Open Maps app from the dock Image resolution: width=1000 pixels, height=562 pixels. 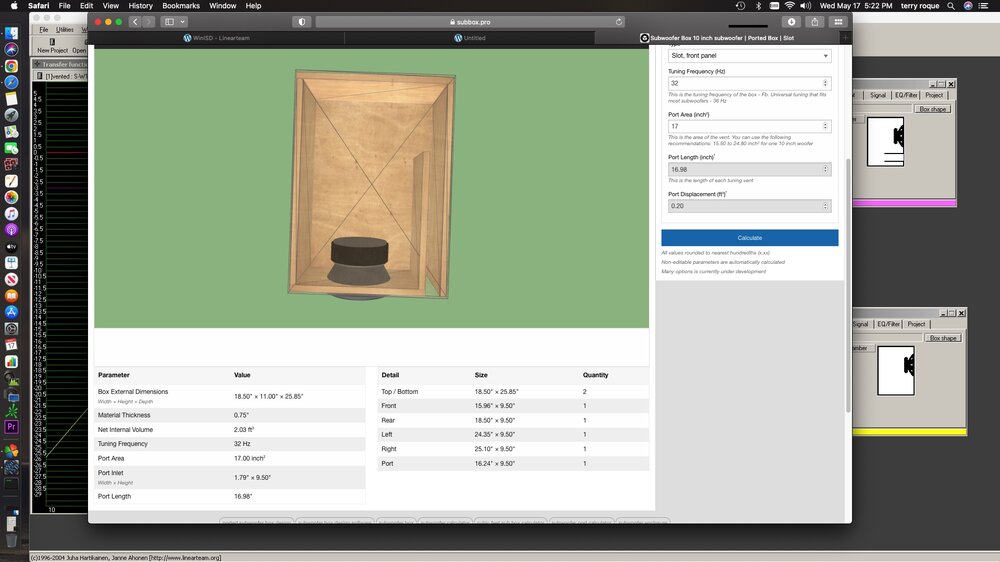click(x=11, y=132)
